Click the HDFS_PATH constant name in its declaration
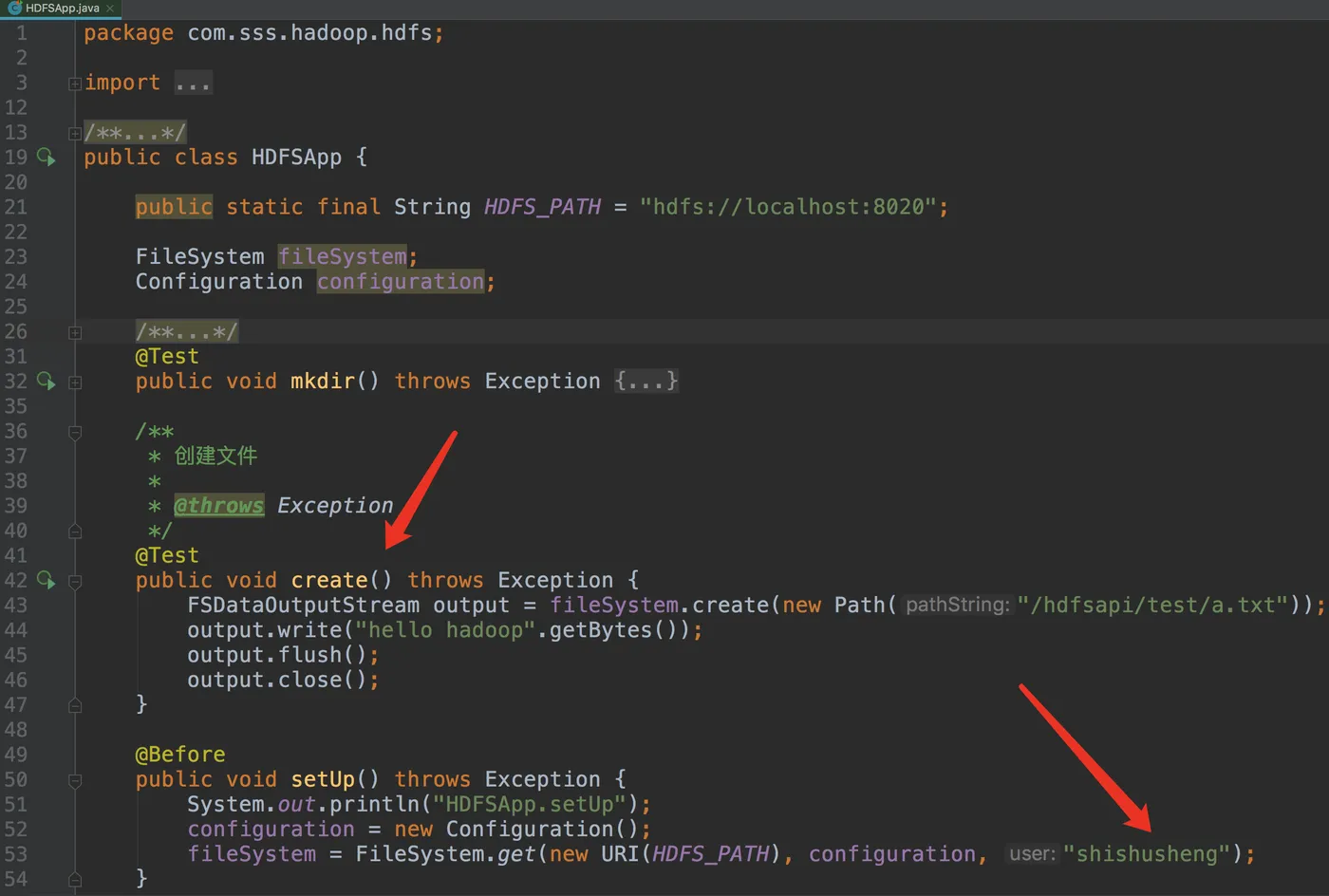This screenshot has width=1329, height=896. pos(542,207)
